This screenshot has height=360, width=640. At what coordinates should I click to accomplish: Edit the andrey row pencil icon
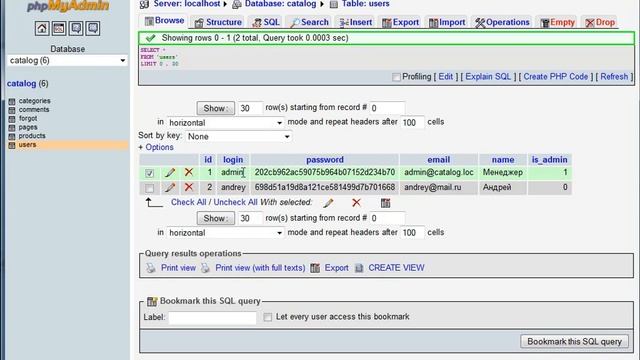pyautogui.click(x=170, y=188)
